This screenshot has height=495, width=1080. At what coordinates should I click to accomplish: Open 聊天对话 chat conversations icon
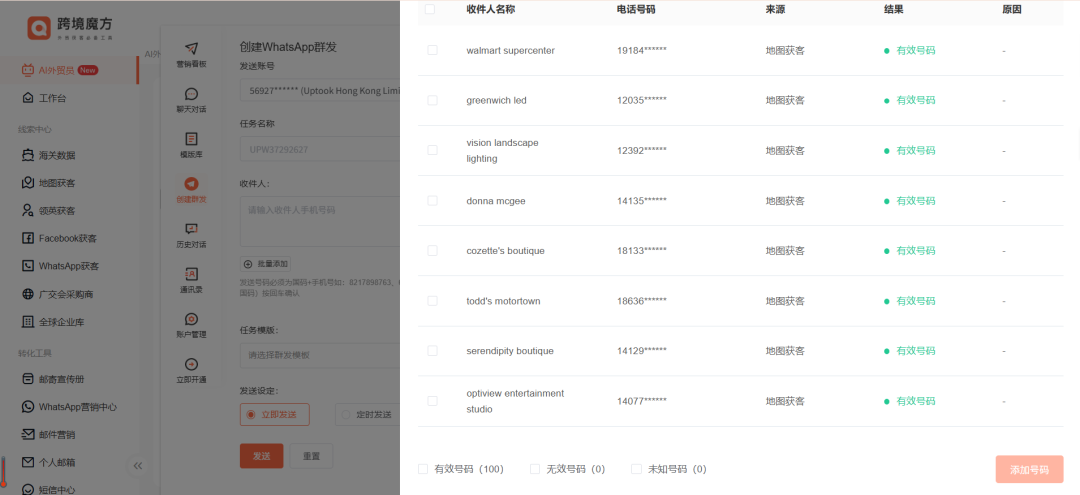[x=191, y=101]
